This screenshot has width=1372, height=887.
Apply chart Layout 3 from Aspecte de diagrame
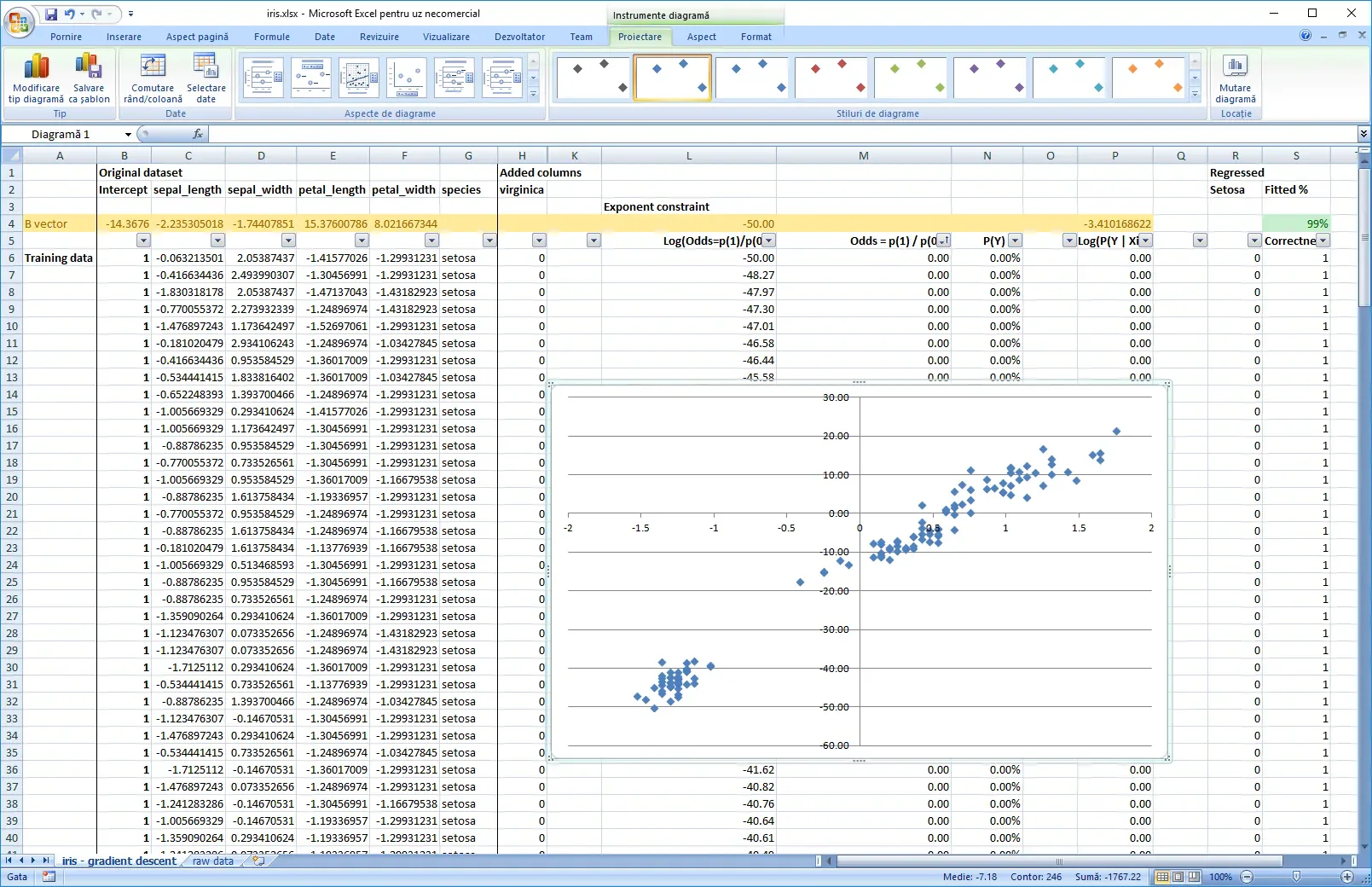click(359, 78)
